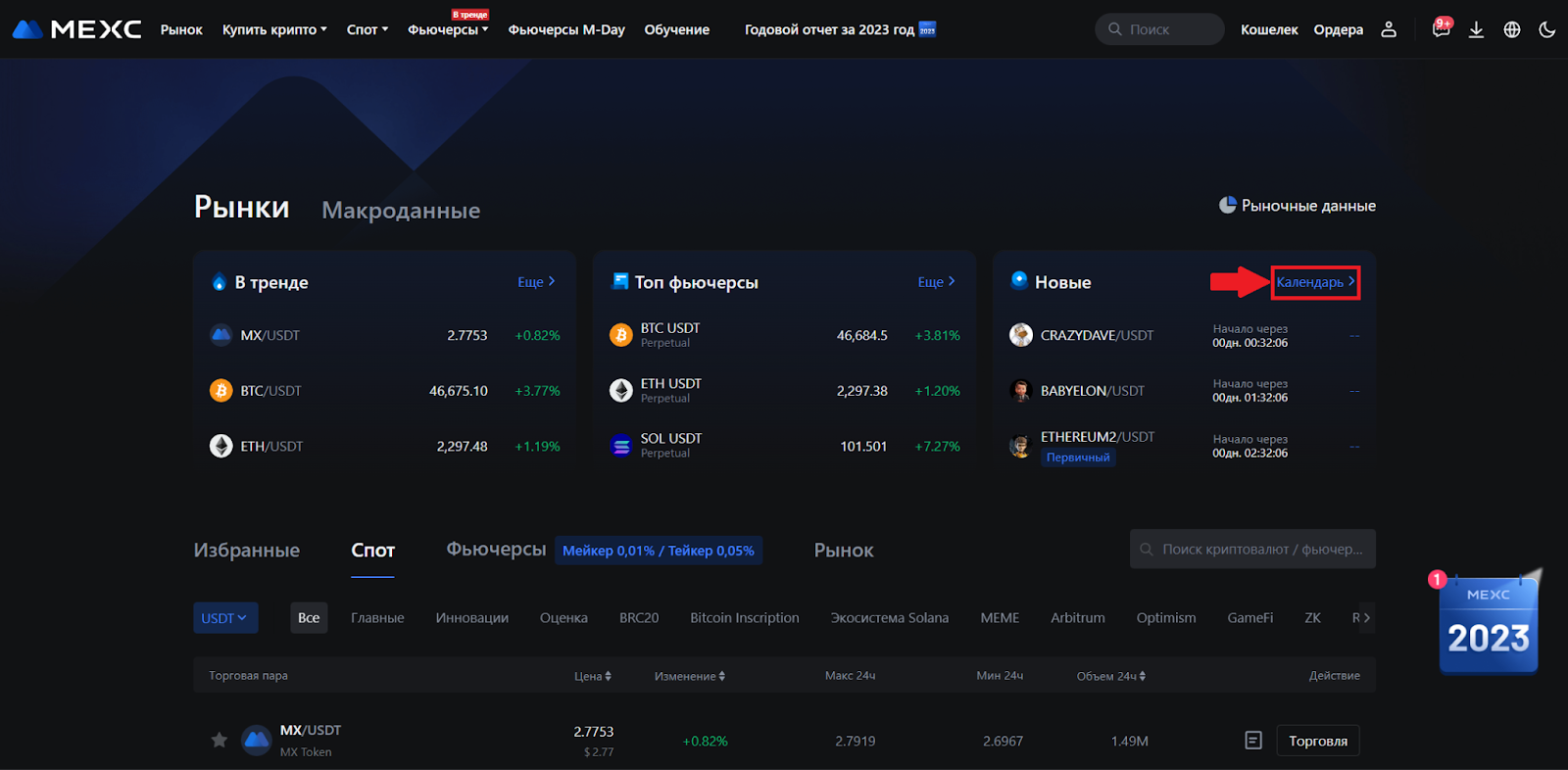The height and width of the screenshot is (770, 1568).
Task: Open the Рынок menu item in the header
Action: coord(181,29)
